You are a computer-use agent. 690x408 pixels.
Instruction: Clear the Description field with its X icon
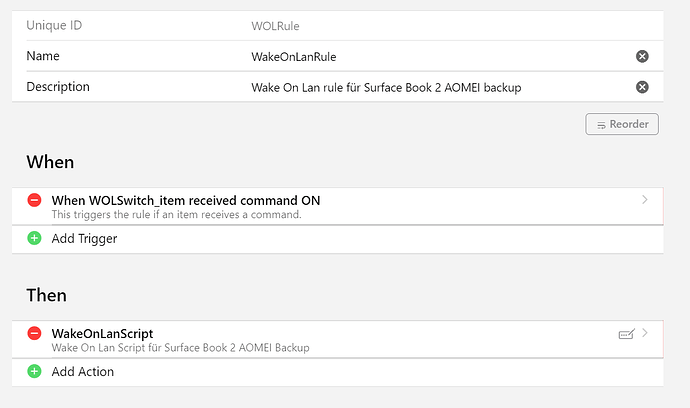point(642,87)
